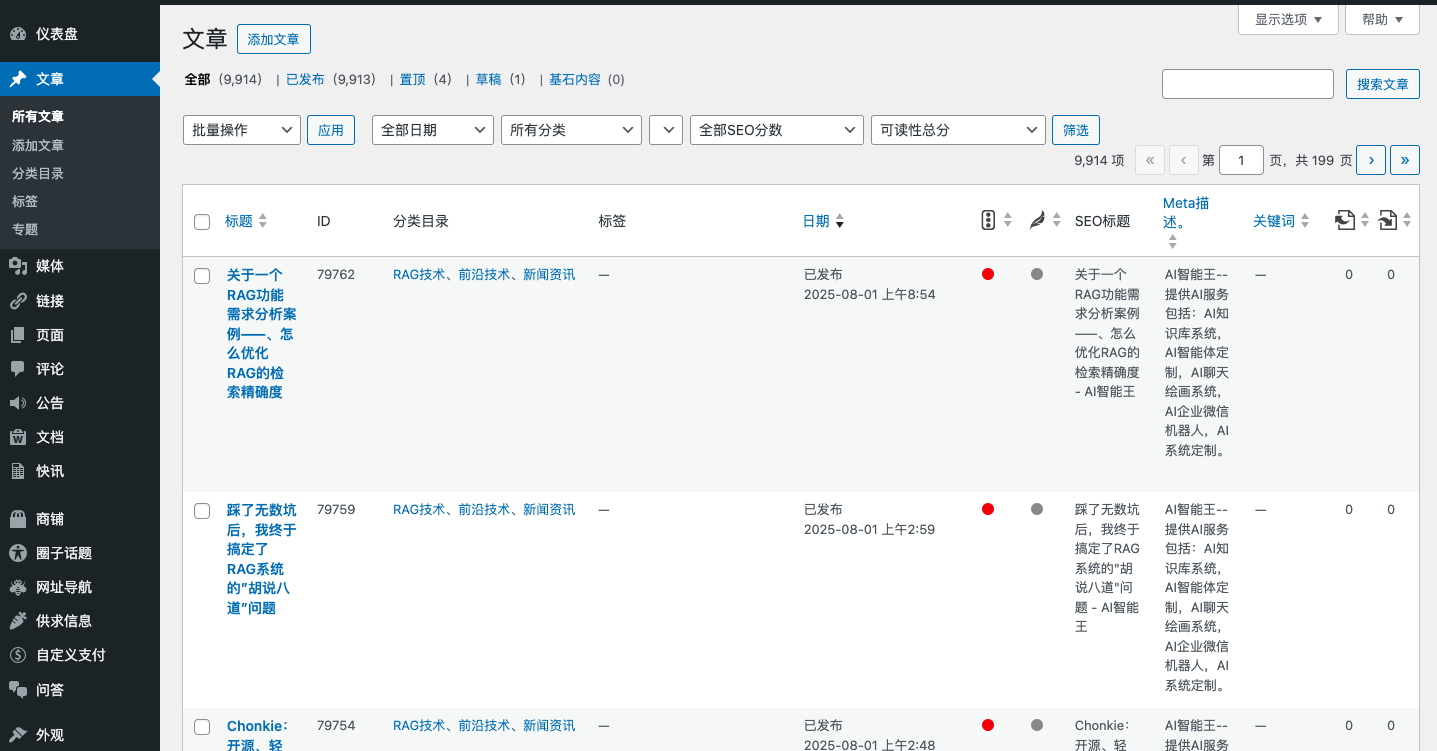Check the box for post 79759

pos(202,511)
